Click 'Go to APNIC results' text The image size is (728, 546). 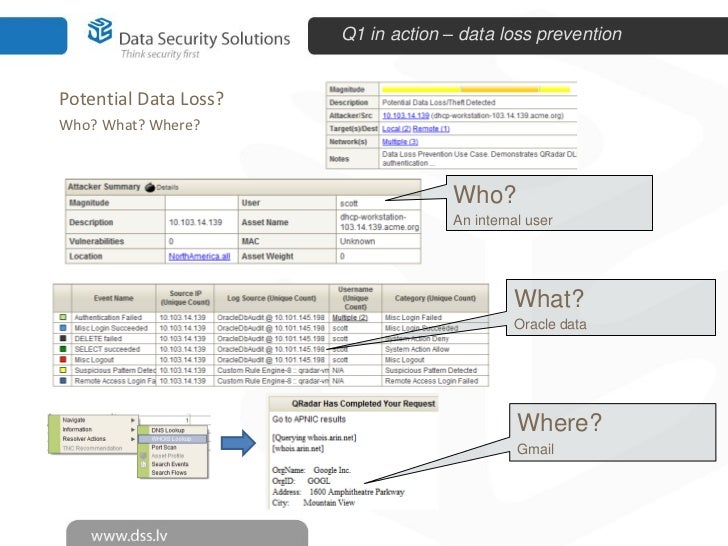[x=309, y=419]
